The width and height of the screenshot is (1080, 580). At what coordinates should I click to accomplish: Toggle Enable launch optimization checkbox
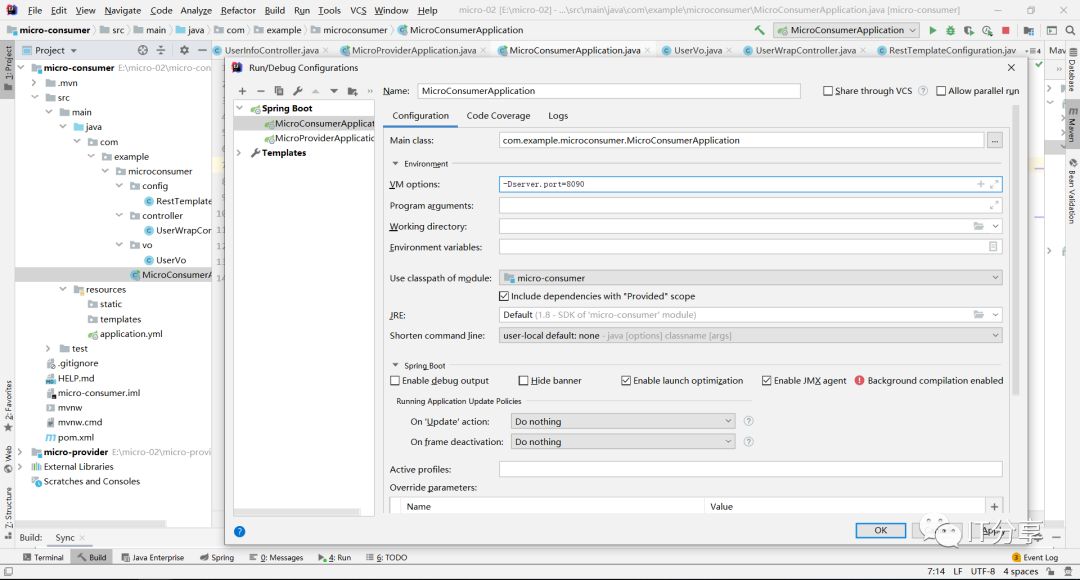[626, 380]
